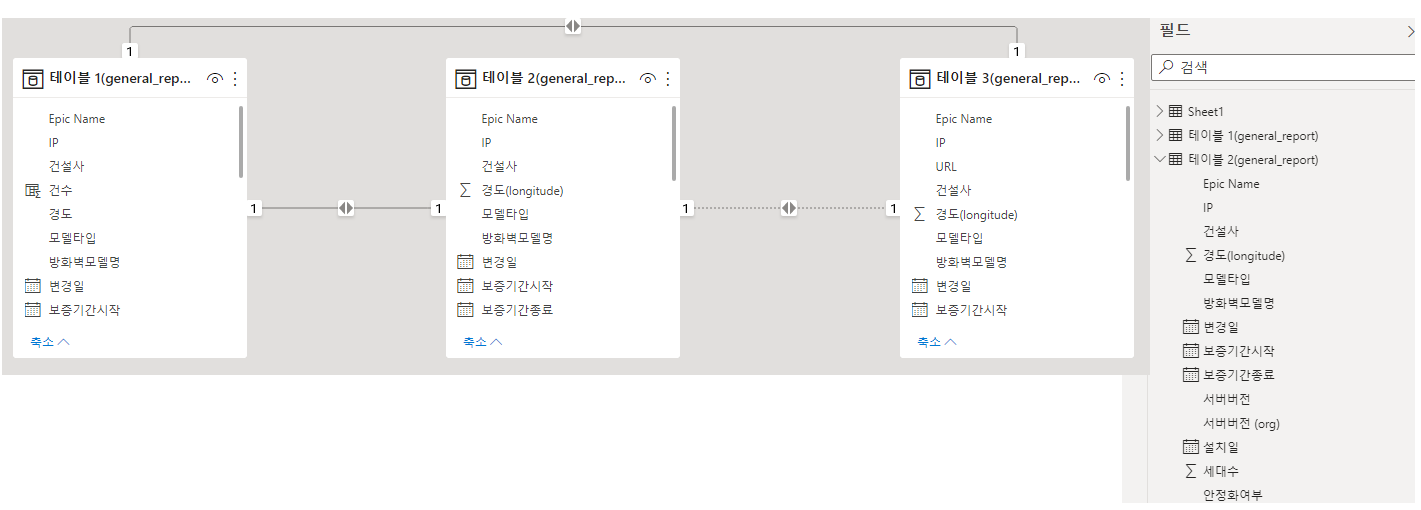This screenshot has width=1421, height=510.
Task: Select relationship arrow between 테이블 1 and 테이블 2
Action: click(x=346, y=208)
